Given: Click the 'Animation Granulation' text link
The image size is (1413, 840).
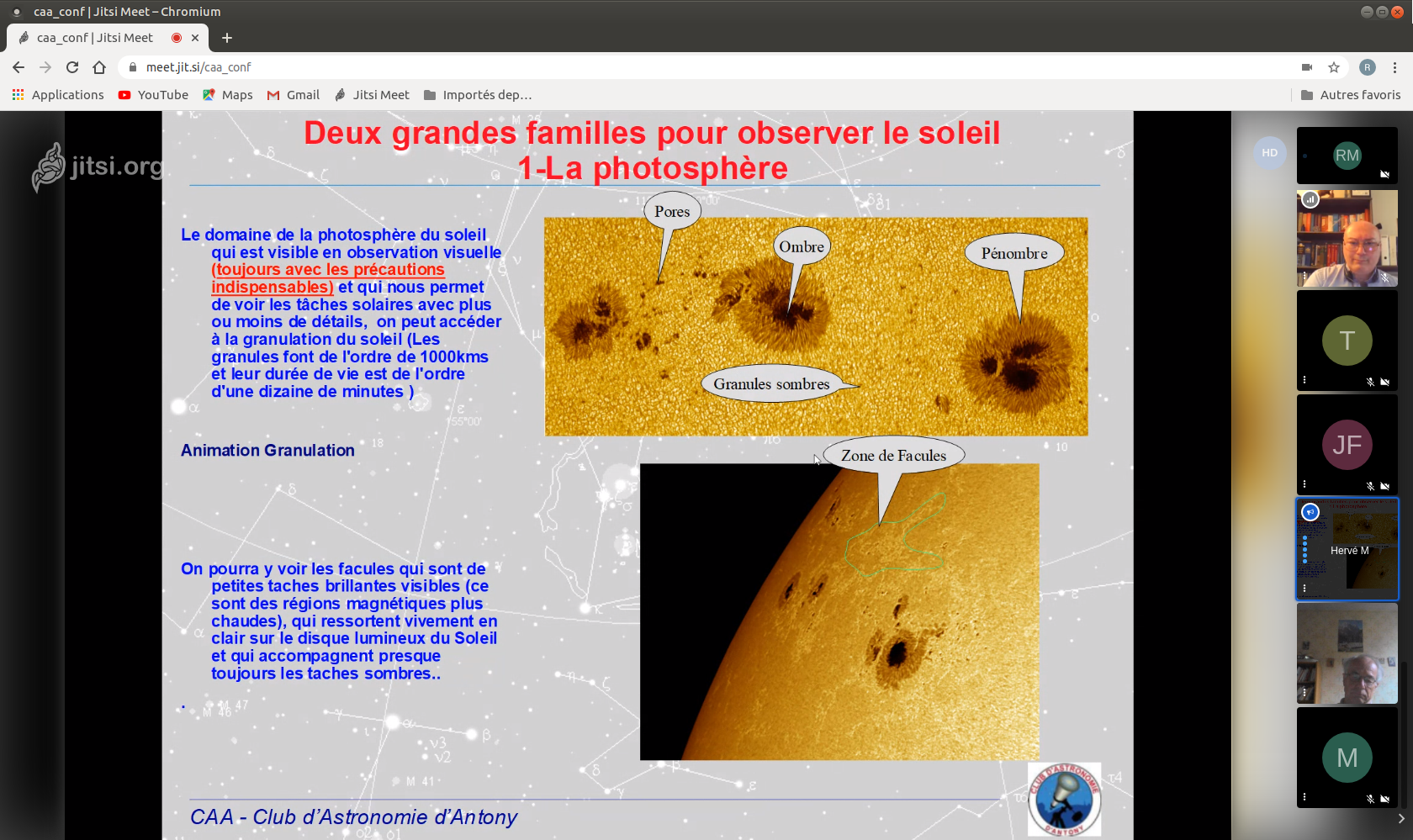Looking at the screenshot, I should click(267, 451).
